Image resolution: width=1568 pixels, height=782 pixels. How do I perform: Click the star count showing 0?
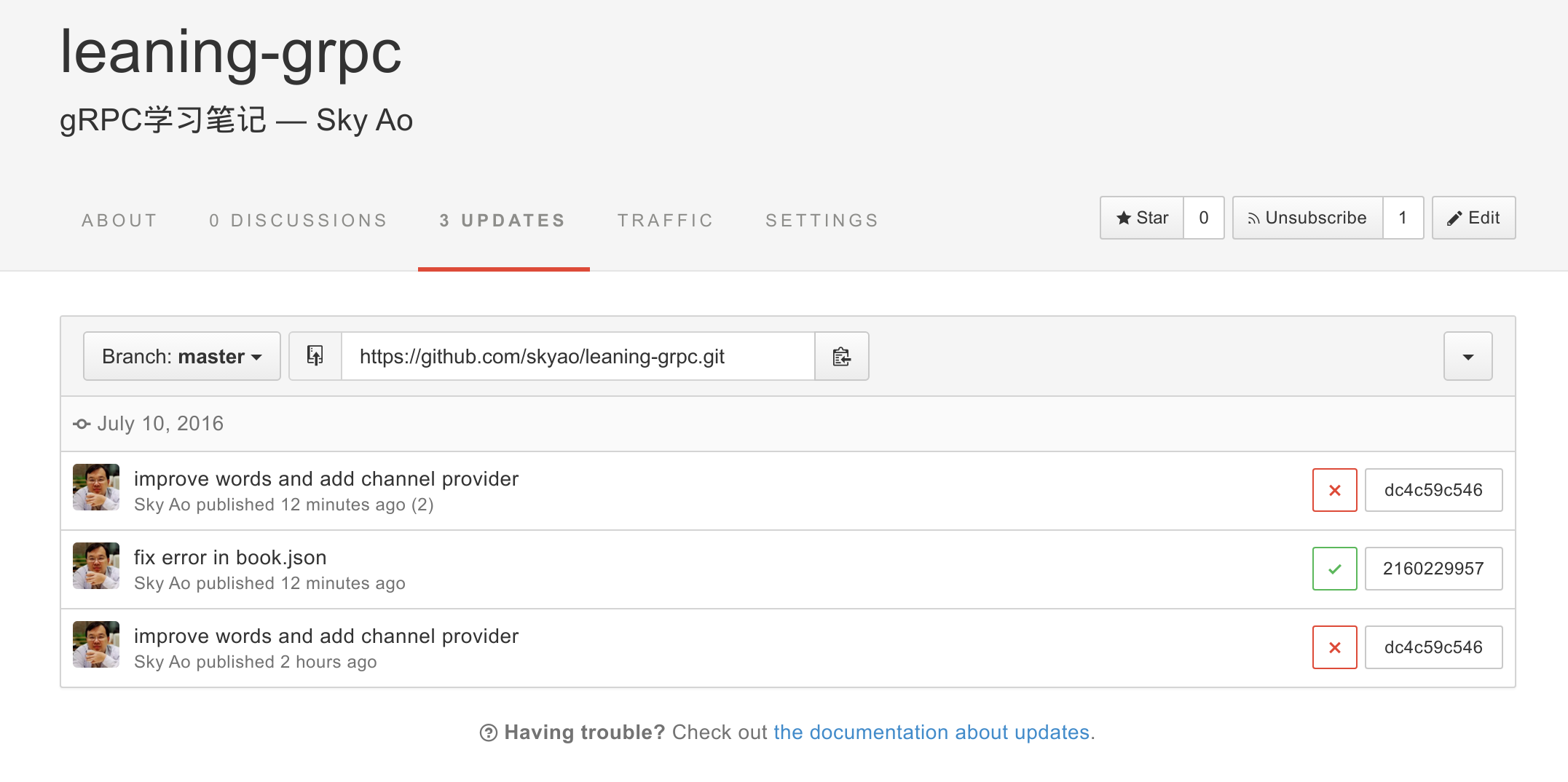pyautogui.click(x=1203, y=218)
